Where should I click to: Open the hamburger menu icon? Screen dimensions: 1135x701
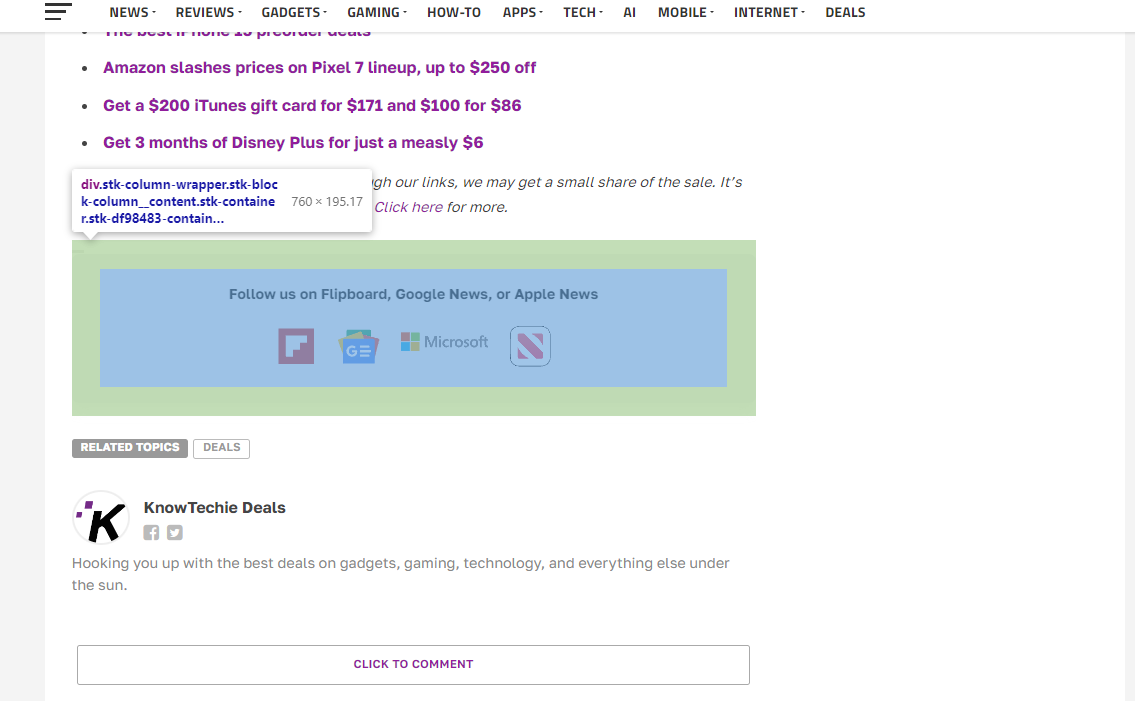58,12
